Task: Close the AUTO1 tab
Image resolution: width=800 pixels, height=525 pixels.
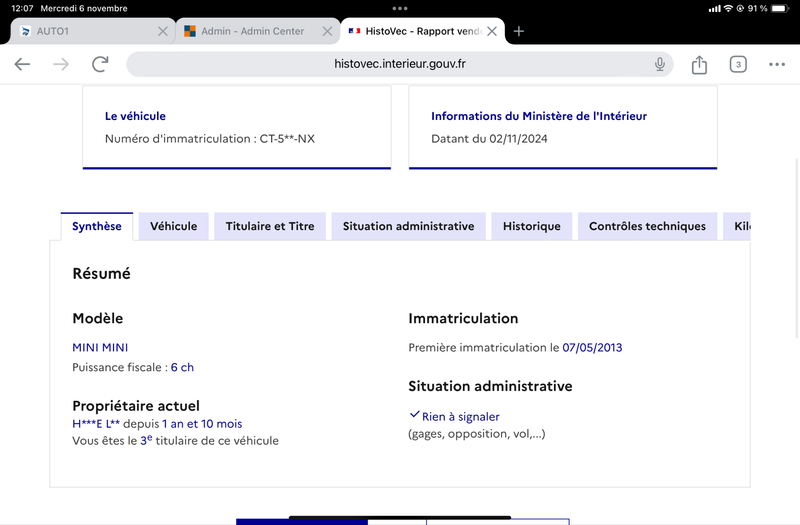Action: pos(163,31)
